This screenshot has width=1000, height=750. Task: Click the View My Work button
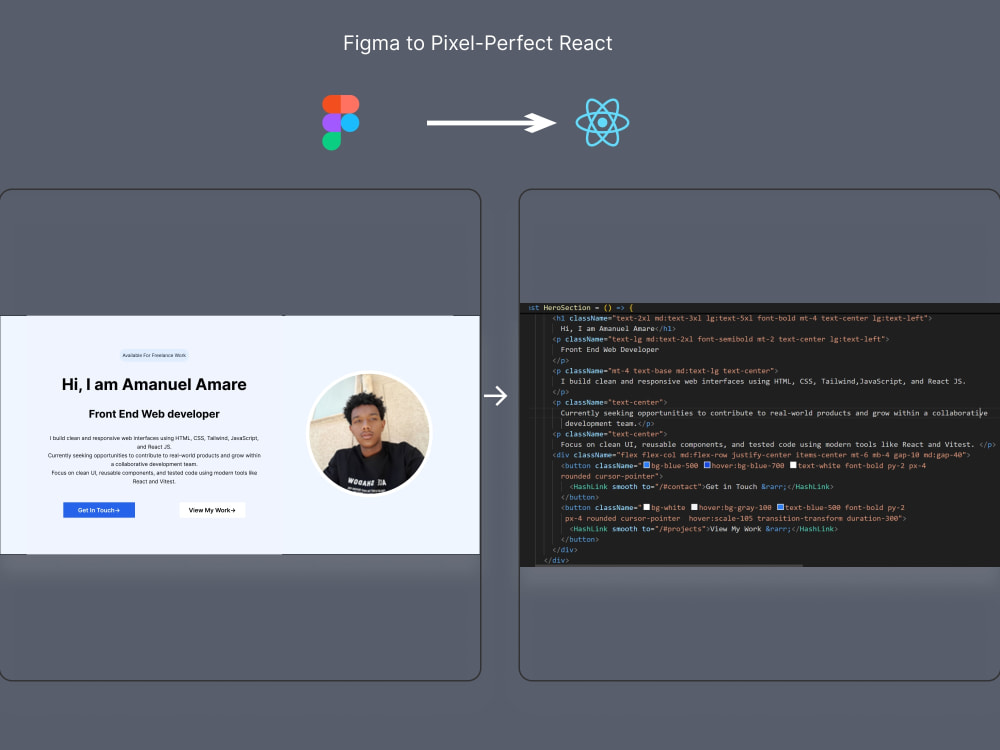pyautogui.click(x=212, y=510)
